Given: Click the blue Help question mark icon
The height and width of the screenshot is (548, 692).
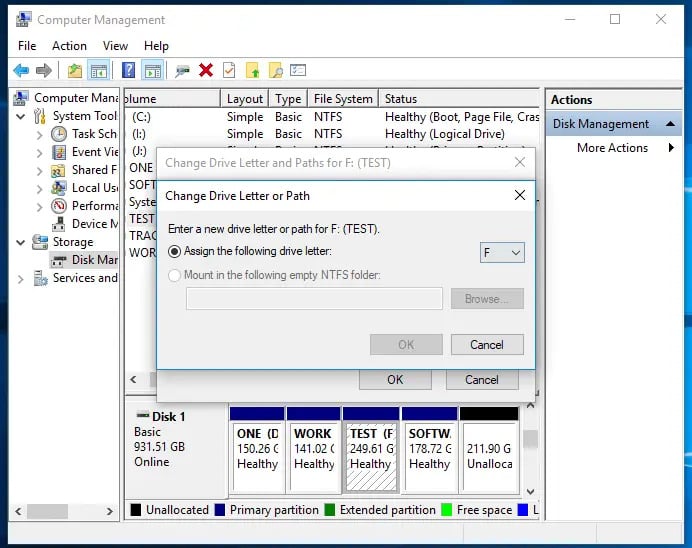Looking at the screenshot, I should click(x=128, y=70).
